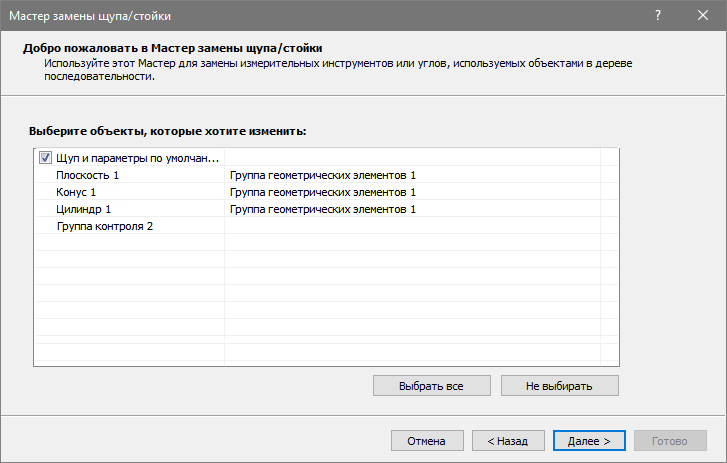The height and width of the screenshot is (463, 727).
Task: Cancel the wizard with Отмена
Action: (427, 440)
